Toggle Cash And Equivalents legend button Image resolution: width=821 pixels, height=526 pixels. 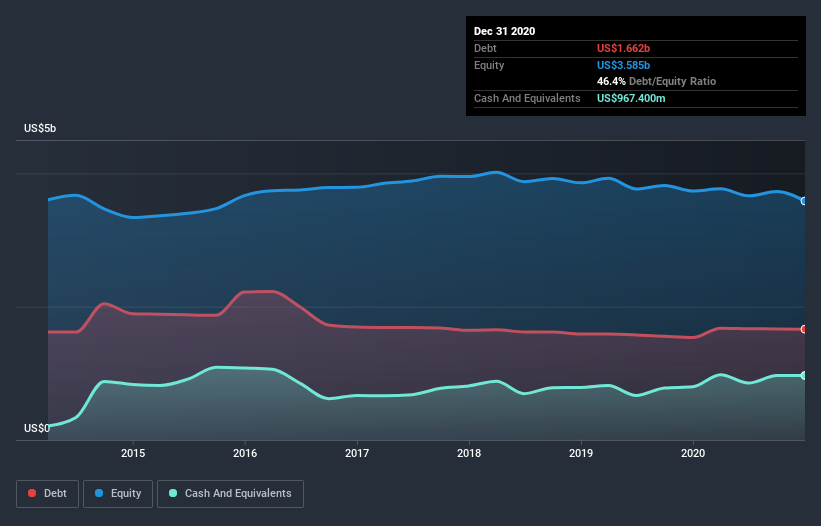(230, 494)
